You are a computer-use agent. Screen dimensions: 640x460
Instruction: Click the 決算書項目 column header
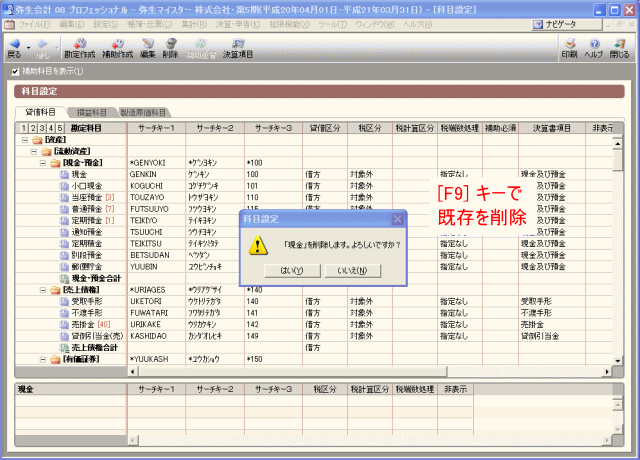pyautogui.click(x=552, y=128)
